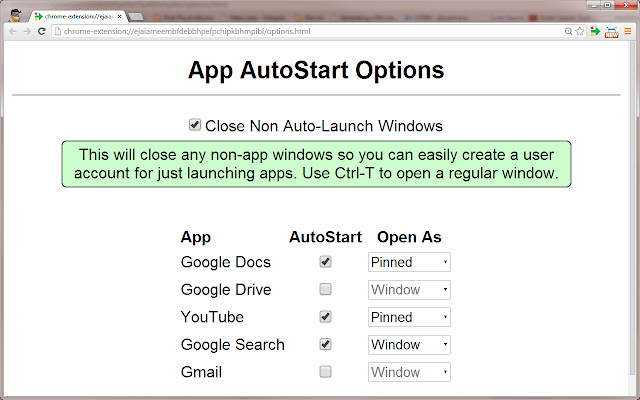Open the App AutoStart green arrow extension icon
Viewport: 640px width, 400px height.
[x=596, y=31]
